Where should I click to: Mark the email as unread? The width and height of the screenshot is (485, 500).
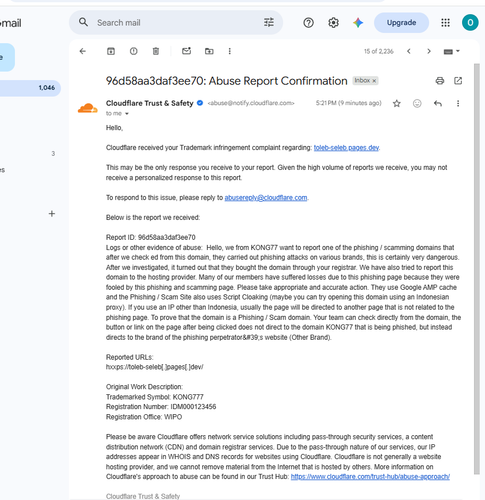186,51
